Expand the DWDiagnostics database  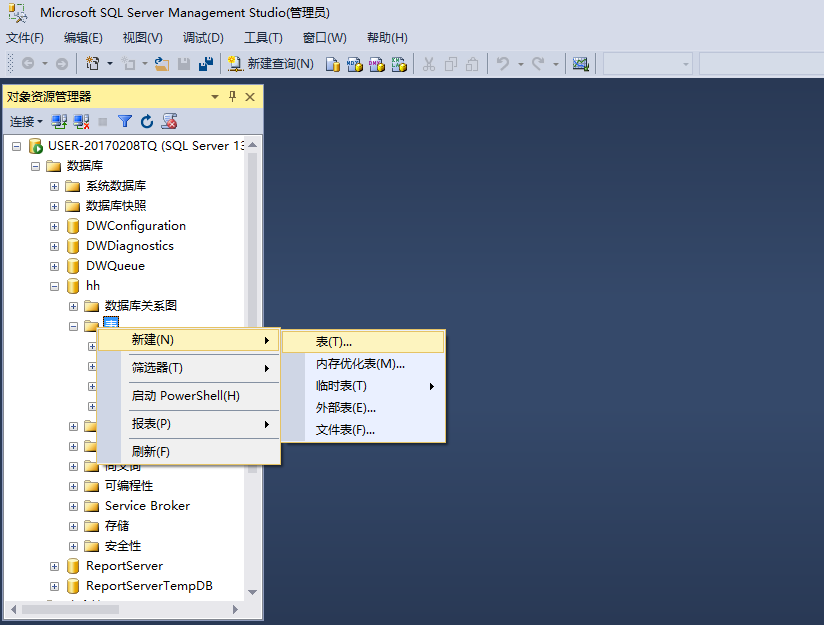(54, 246)
